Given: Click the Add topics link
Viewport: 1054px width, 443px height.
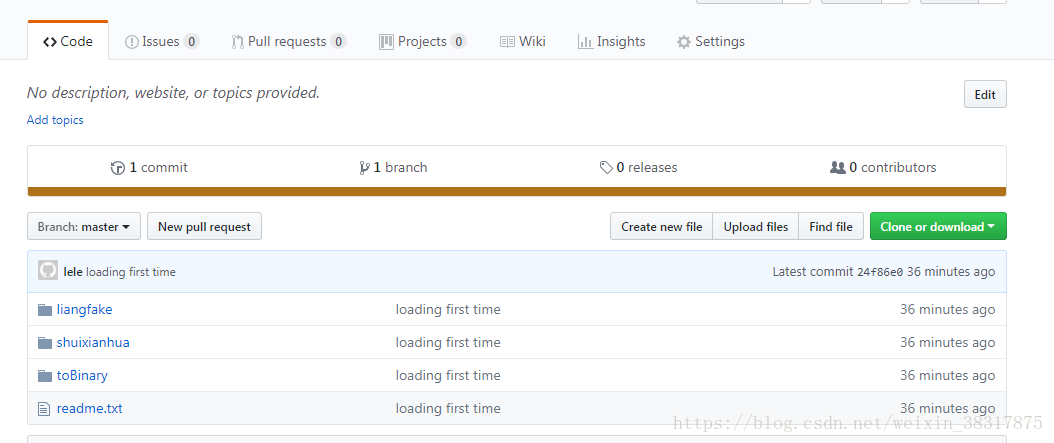Looking at the screenshot, I should click(55, 120).
